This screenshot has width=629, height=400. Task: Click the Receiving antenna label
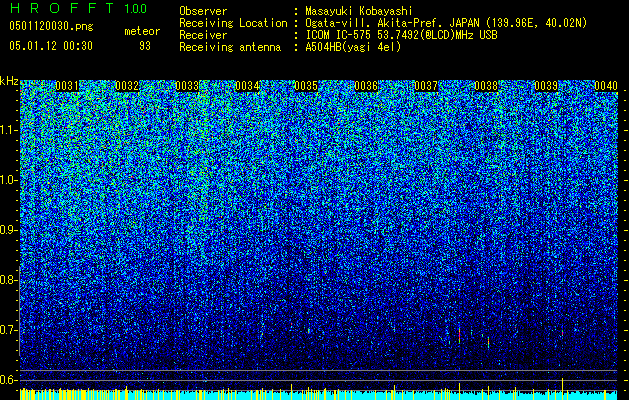coord(230,47)
